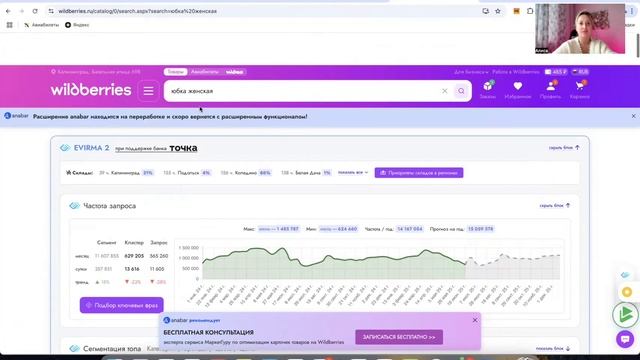The image size is (640, 360).
Task: Open the hamburger catalog menu
Action: 148,91
